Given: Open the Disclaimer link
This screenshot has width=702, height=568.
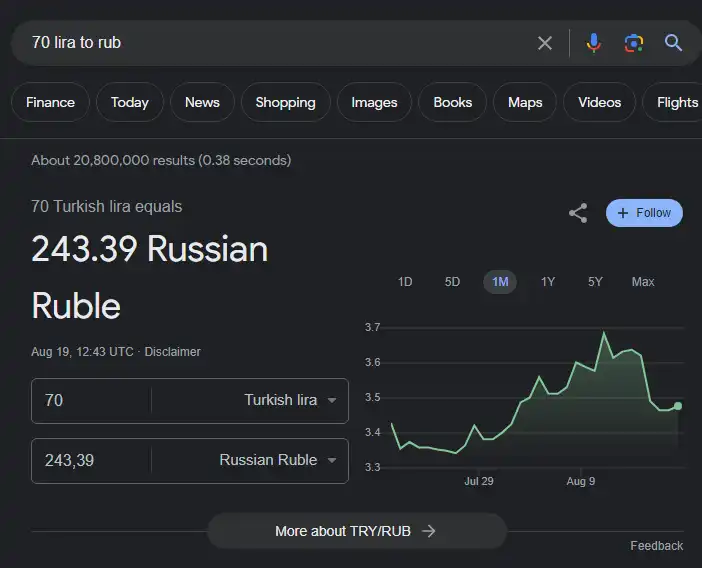Looking at the screenshot, I should point(173,352).
